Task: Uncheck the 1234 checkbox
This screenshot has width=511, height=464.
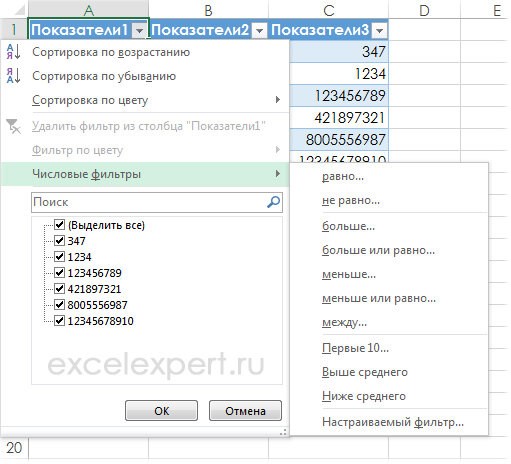Action: coord(59,256)
